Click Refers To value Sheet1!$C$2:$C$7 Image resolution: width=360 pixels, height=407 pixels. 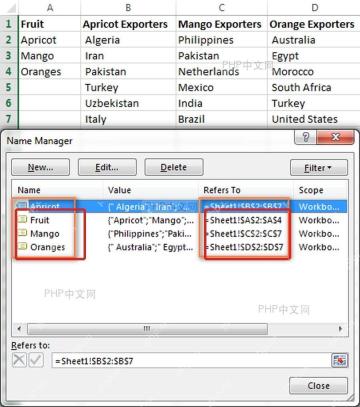(x=244, y=234)
